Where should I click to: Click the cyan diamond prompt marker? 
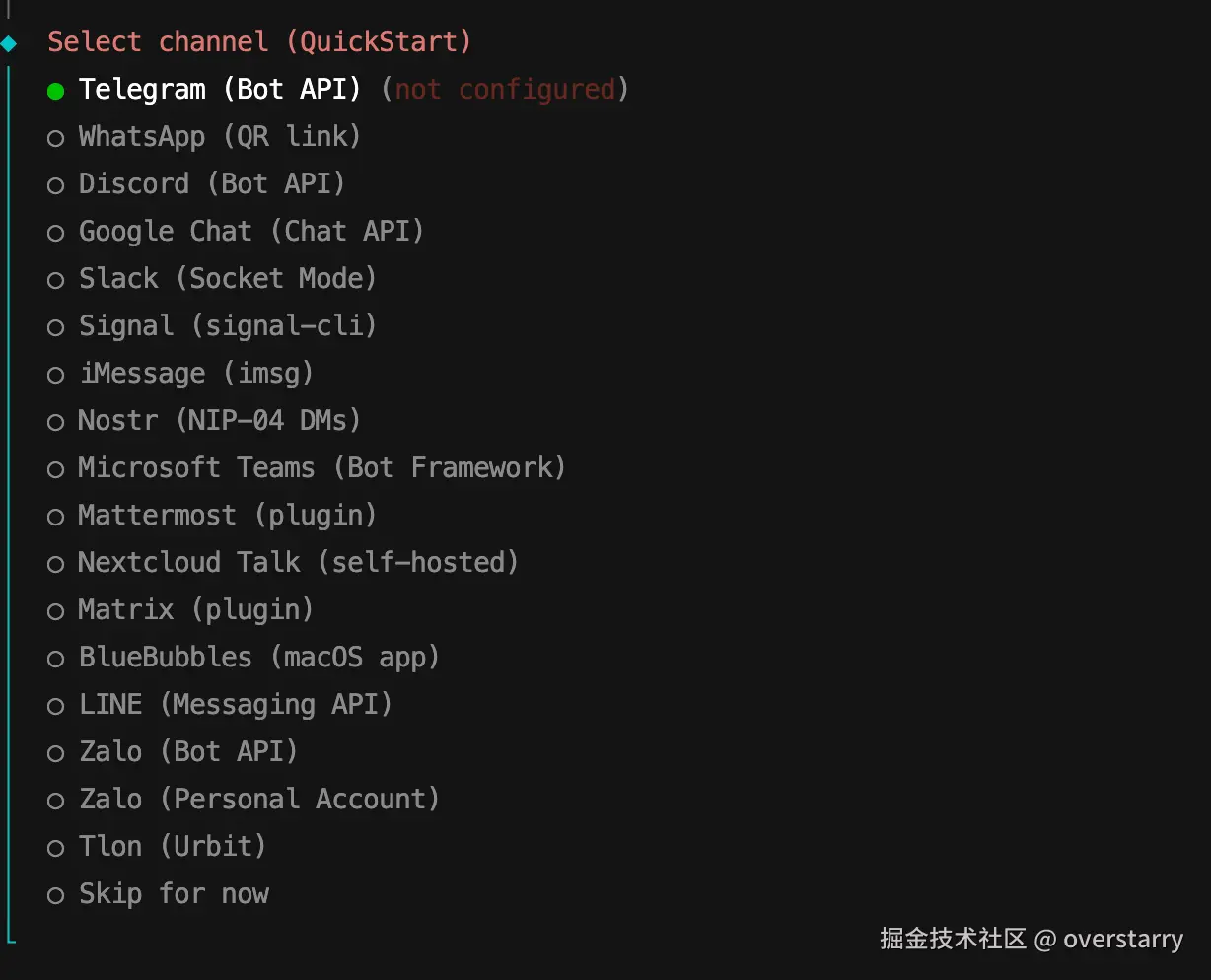[x=9, y=43]
